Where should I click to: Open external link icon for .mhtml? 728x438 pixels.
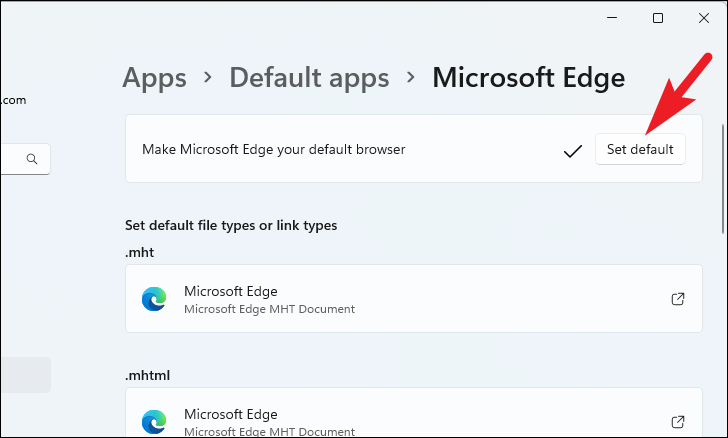pos(677,421)
